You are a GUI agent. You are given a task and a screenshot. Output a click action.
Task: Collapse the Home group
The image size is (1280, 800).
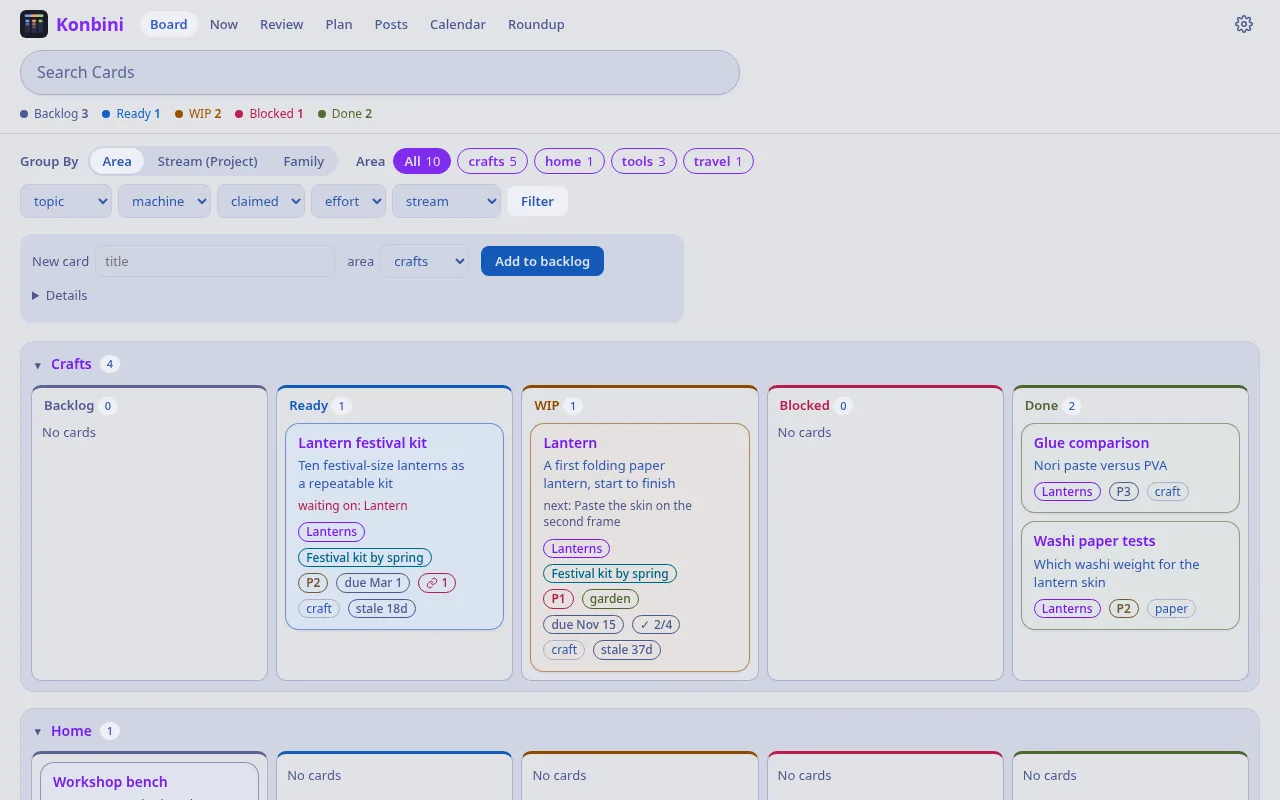[x=38, y=732]
